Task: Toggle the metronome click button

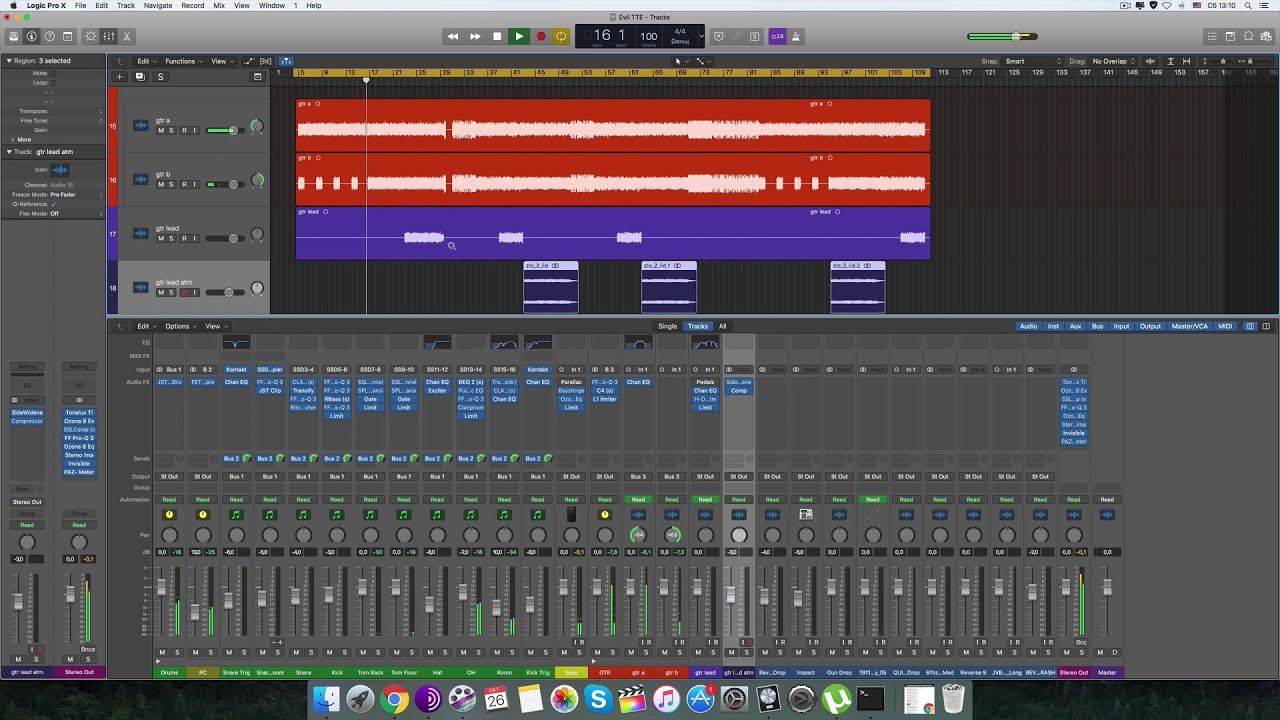Action: point(796,37)
